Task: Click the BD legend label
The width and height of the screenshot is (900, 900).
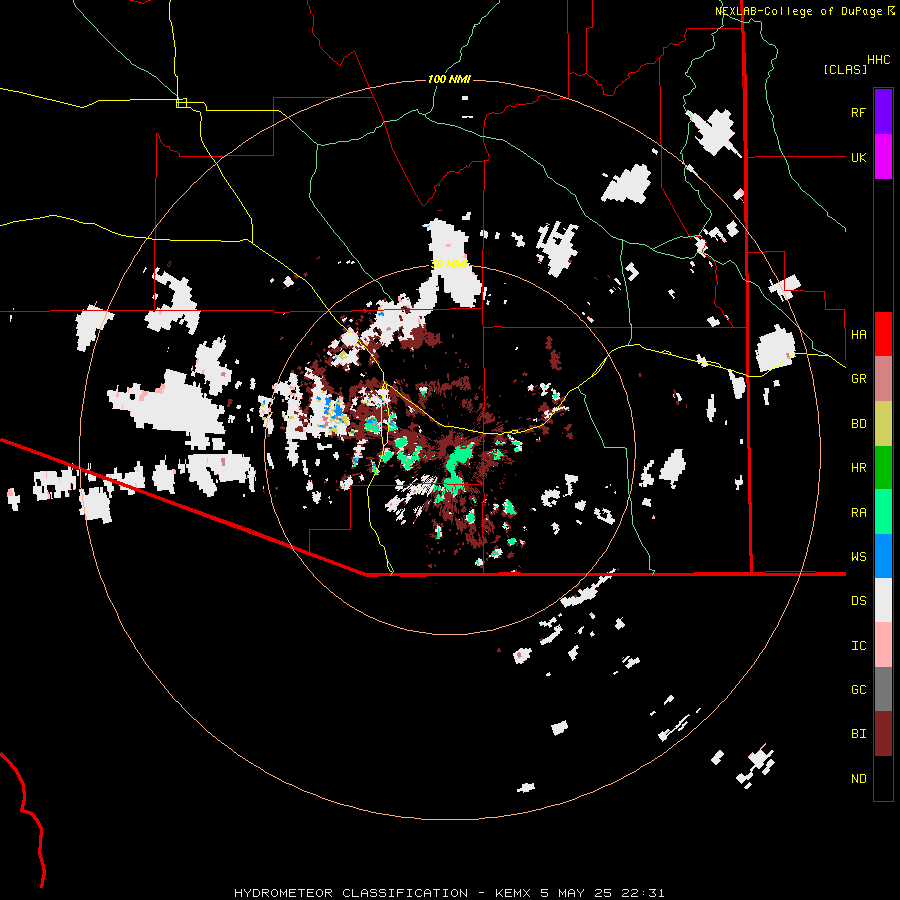Action: [858, 424]
